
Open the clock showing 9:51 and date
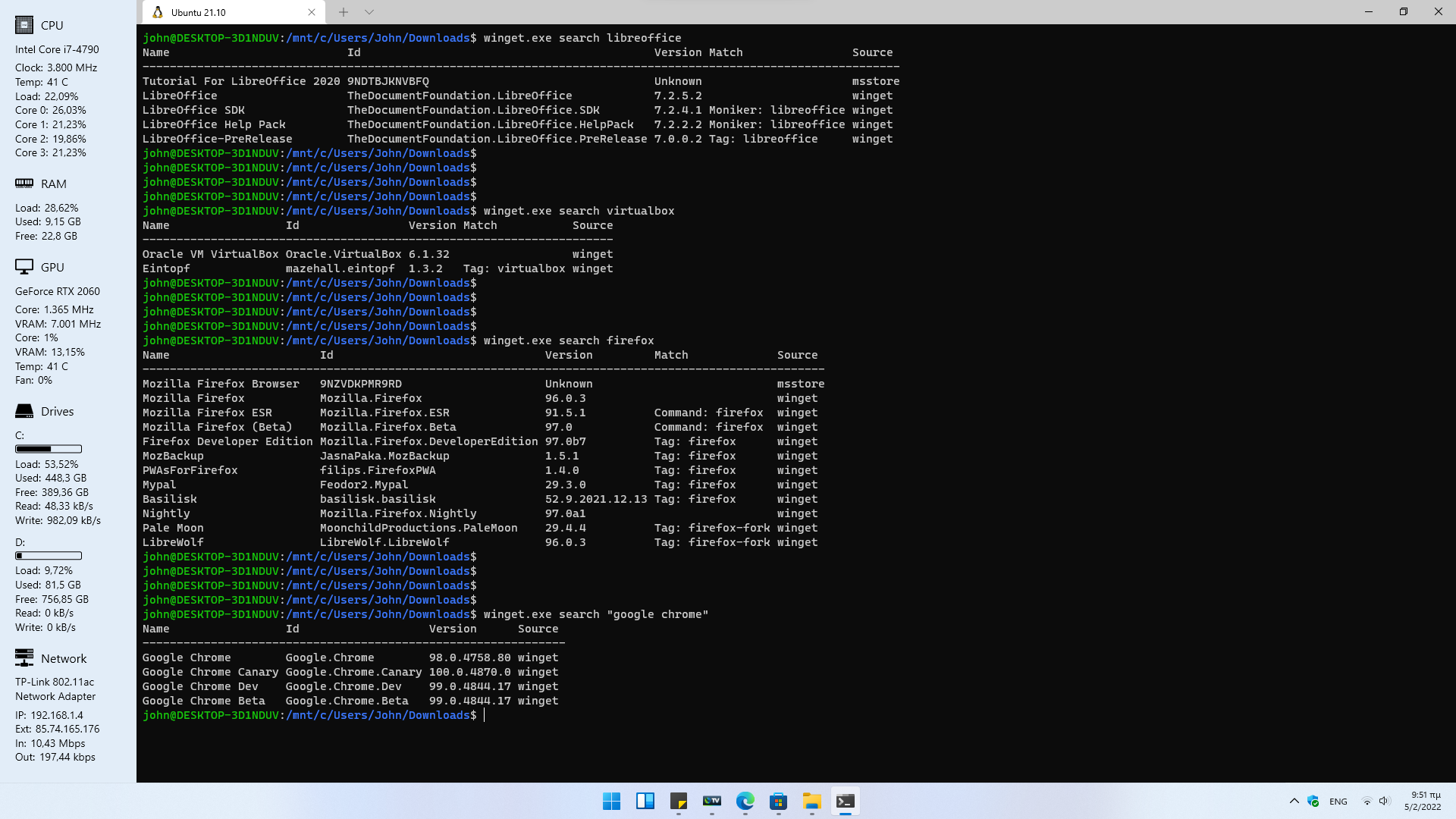click(1423, 801)
